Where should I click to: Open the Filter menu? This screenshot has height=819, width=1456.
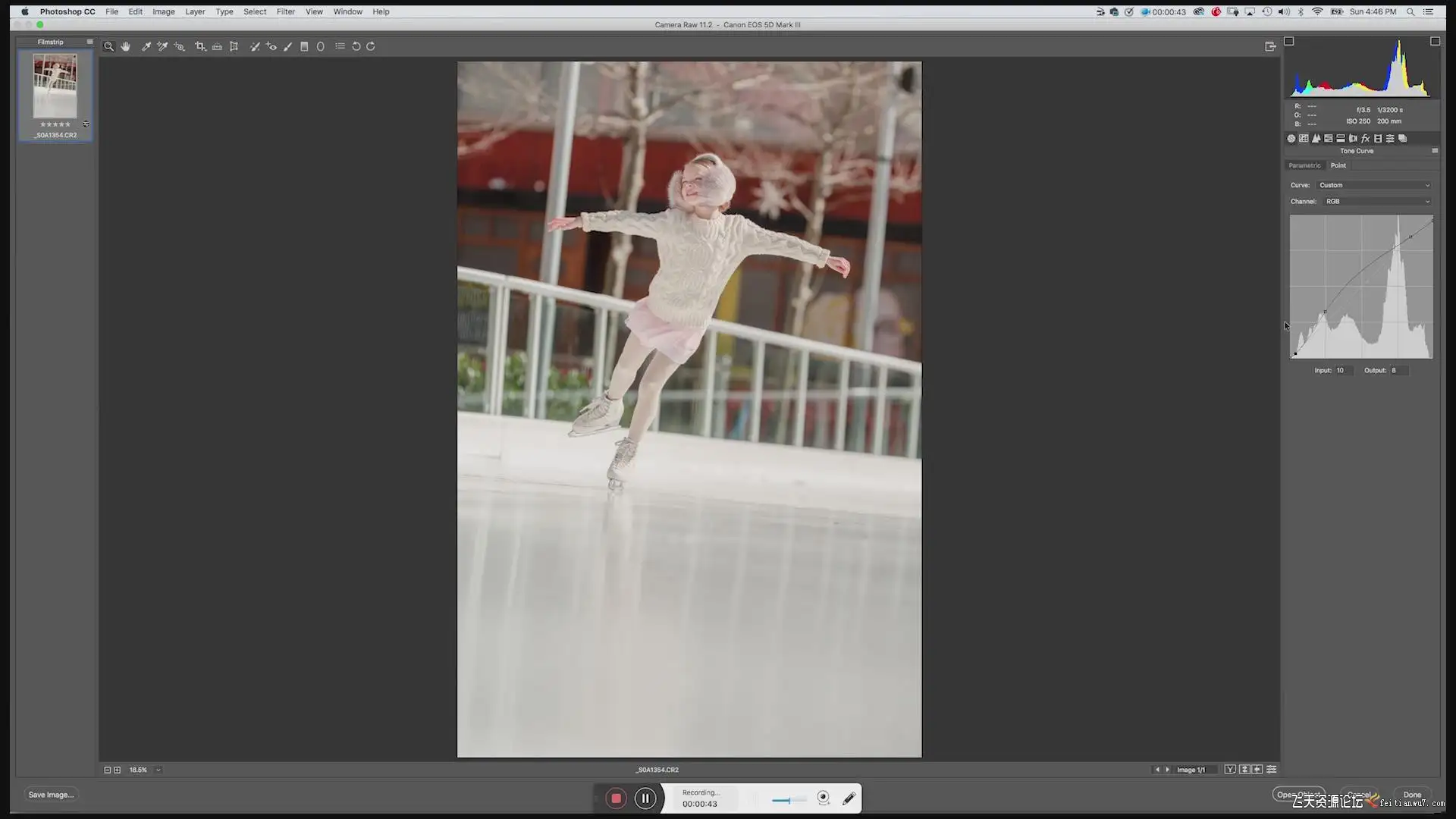point(285,12)
